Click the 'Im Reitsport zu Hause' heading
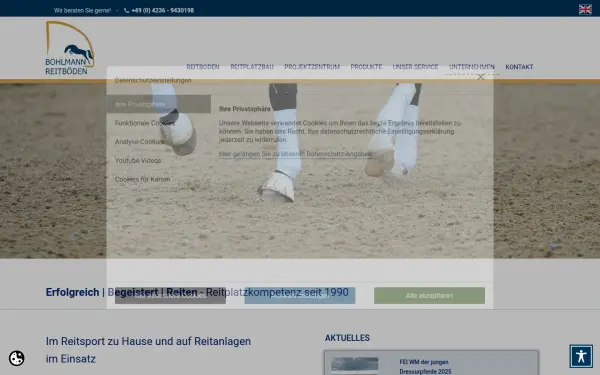This screenshot has width=600, height=375. (148, 350)
